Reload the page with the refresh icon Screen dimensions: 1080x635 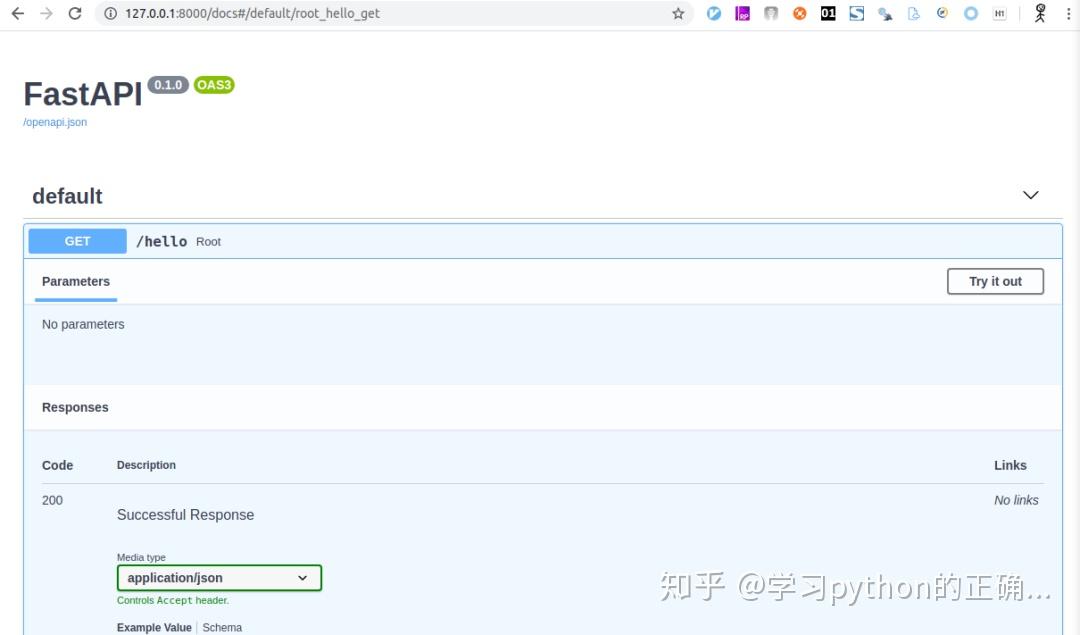tap(75, 13)
